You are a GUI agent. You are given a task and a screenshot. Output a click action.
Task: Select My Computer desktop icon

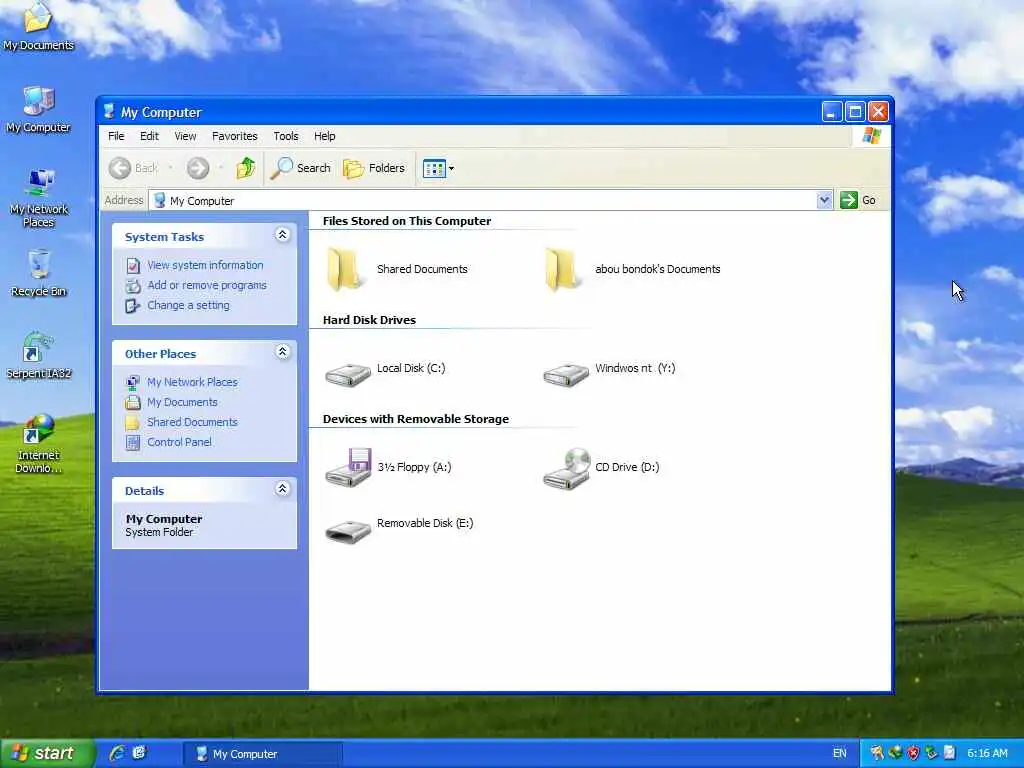(39, 109)
